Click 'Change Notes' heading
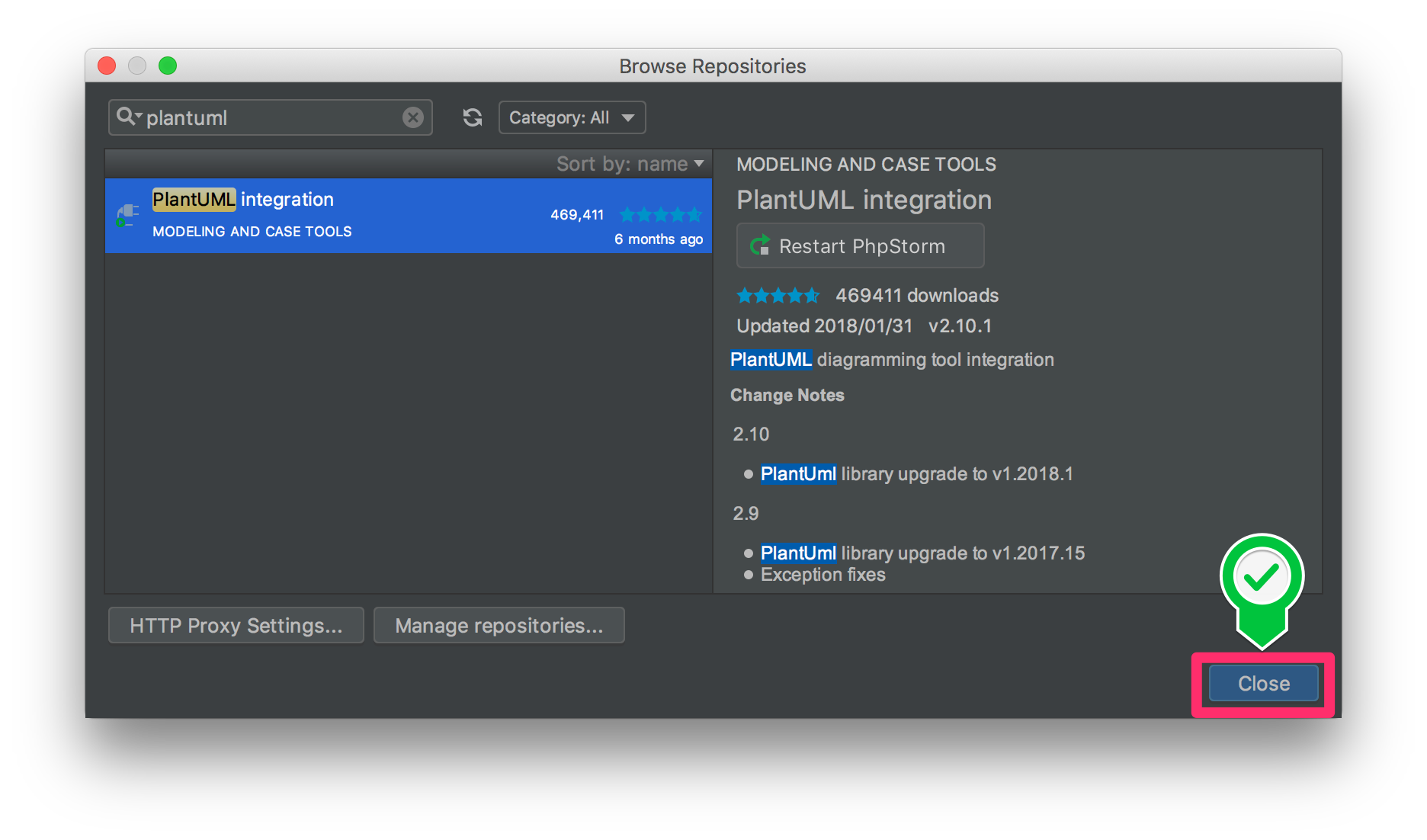The width and height of the screenshot is (1427, 840). [787, 395]
